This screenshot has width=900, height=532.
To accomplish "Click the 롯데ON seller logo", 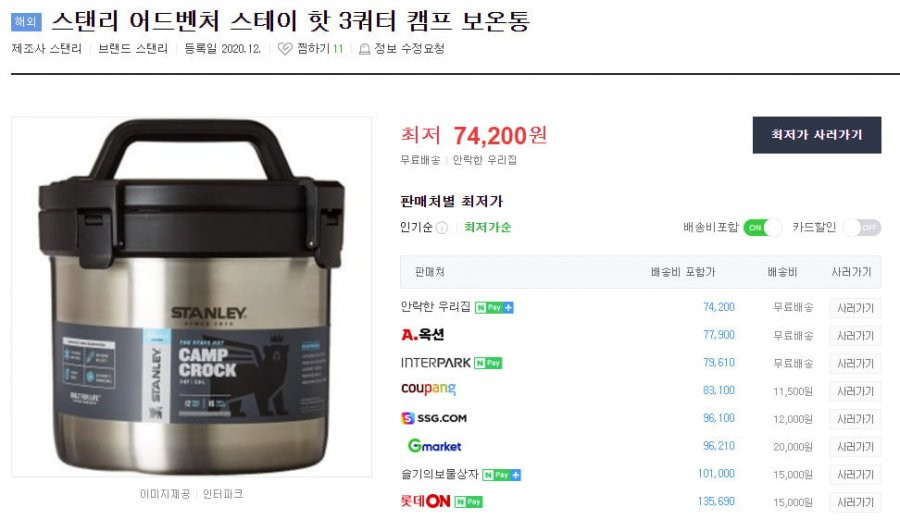I will click(x=425, y=501).
